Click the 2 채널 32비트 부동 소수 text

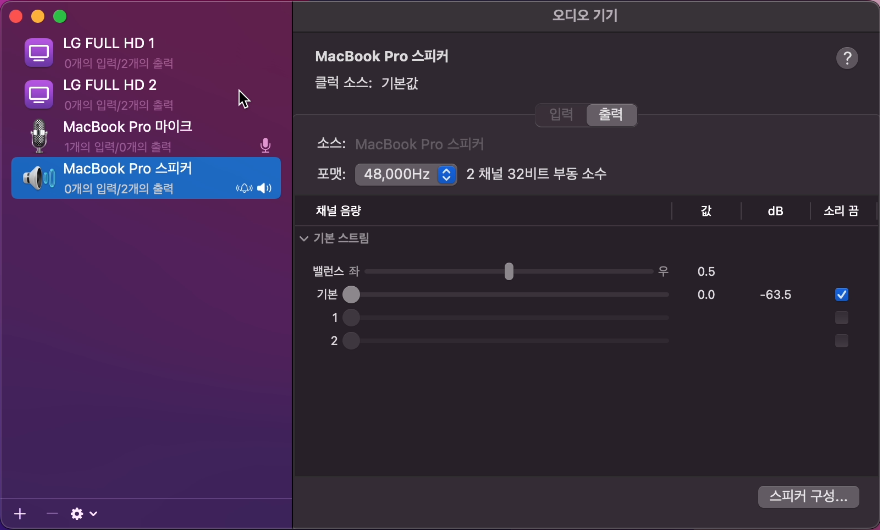point(536,174)
